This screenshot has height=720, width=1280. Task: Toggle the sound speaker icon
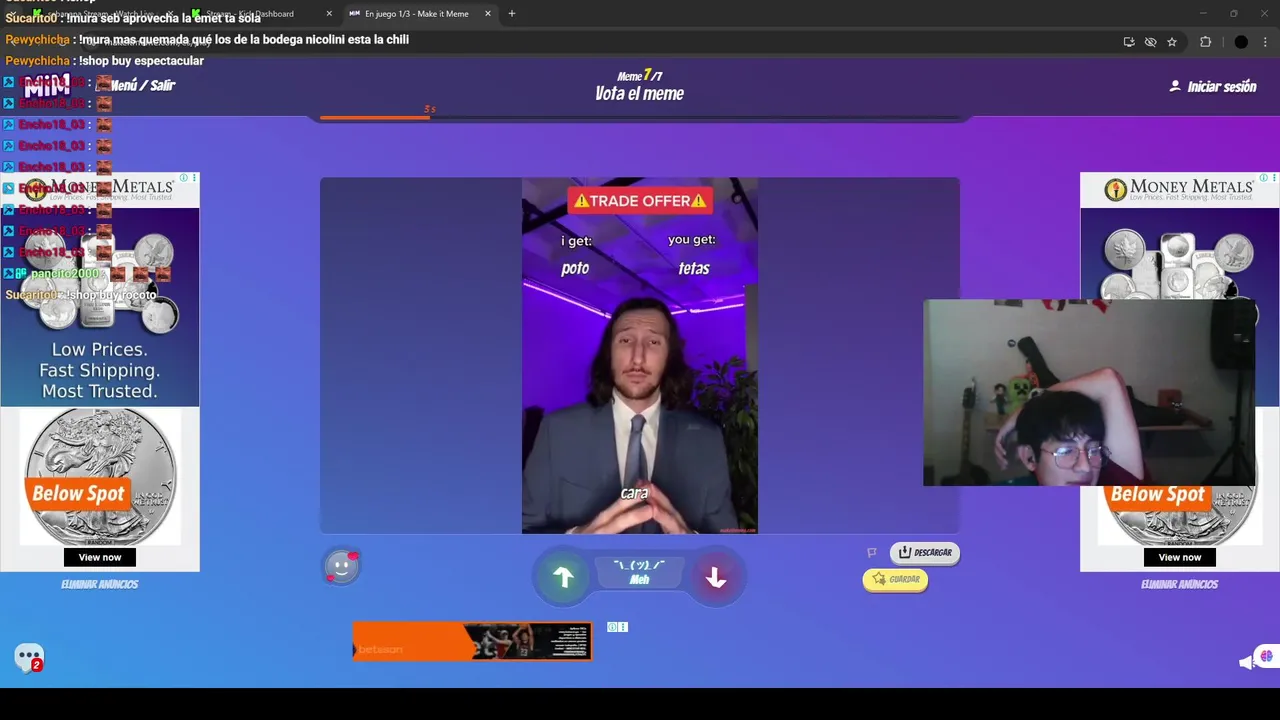(1246, 662)
